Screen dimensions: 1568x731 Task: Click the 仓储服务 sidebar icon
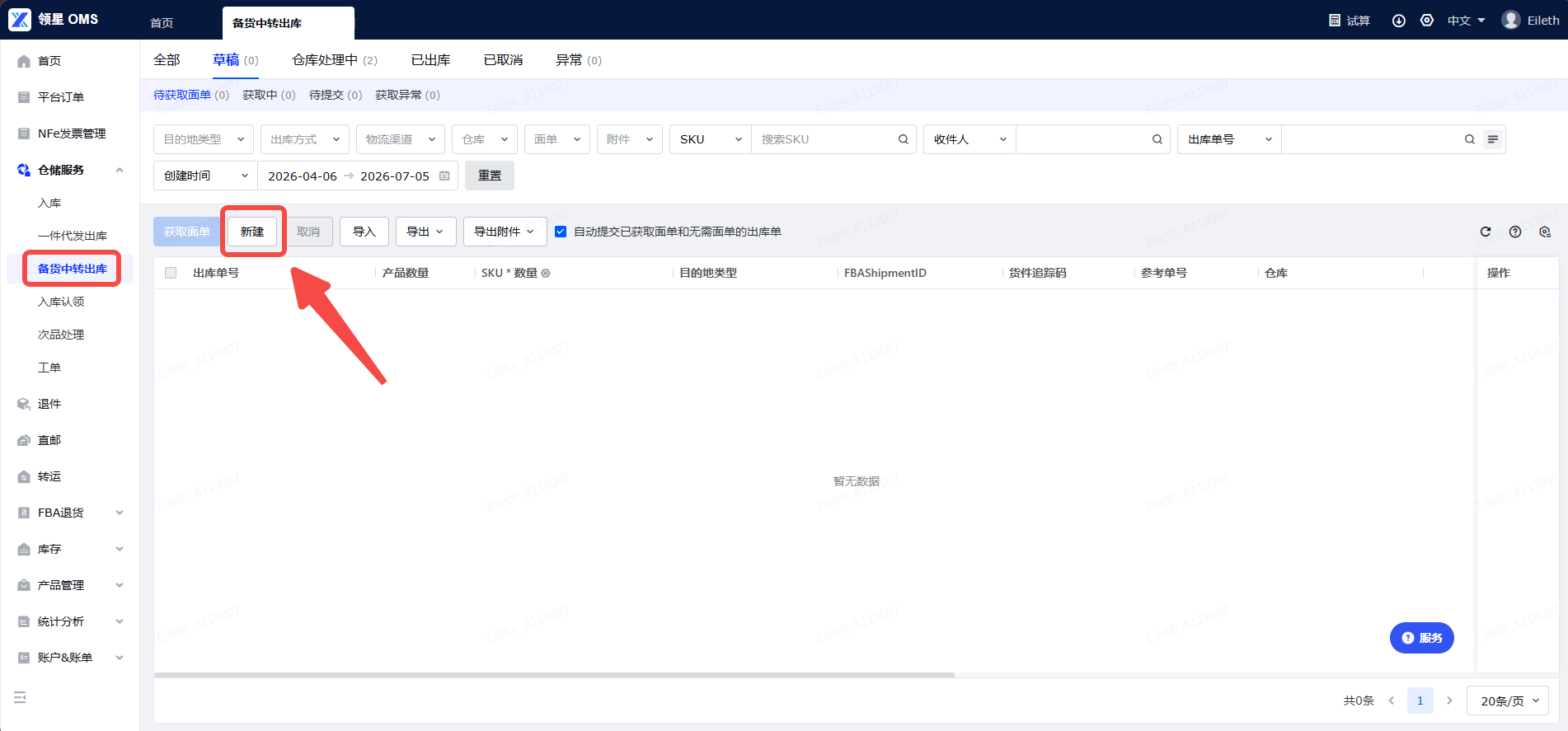[24, 170]
